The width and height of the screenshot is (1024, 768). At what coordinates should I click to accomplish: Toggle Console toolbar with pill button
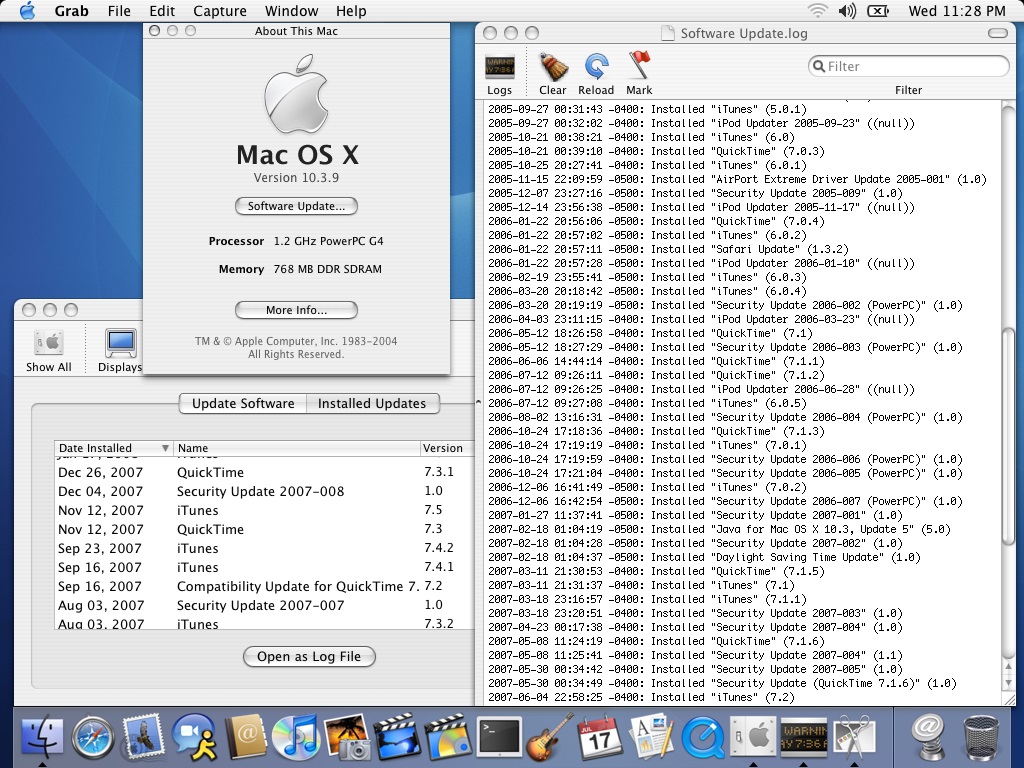tap(997, 33)
